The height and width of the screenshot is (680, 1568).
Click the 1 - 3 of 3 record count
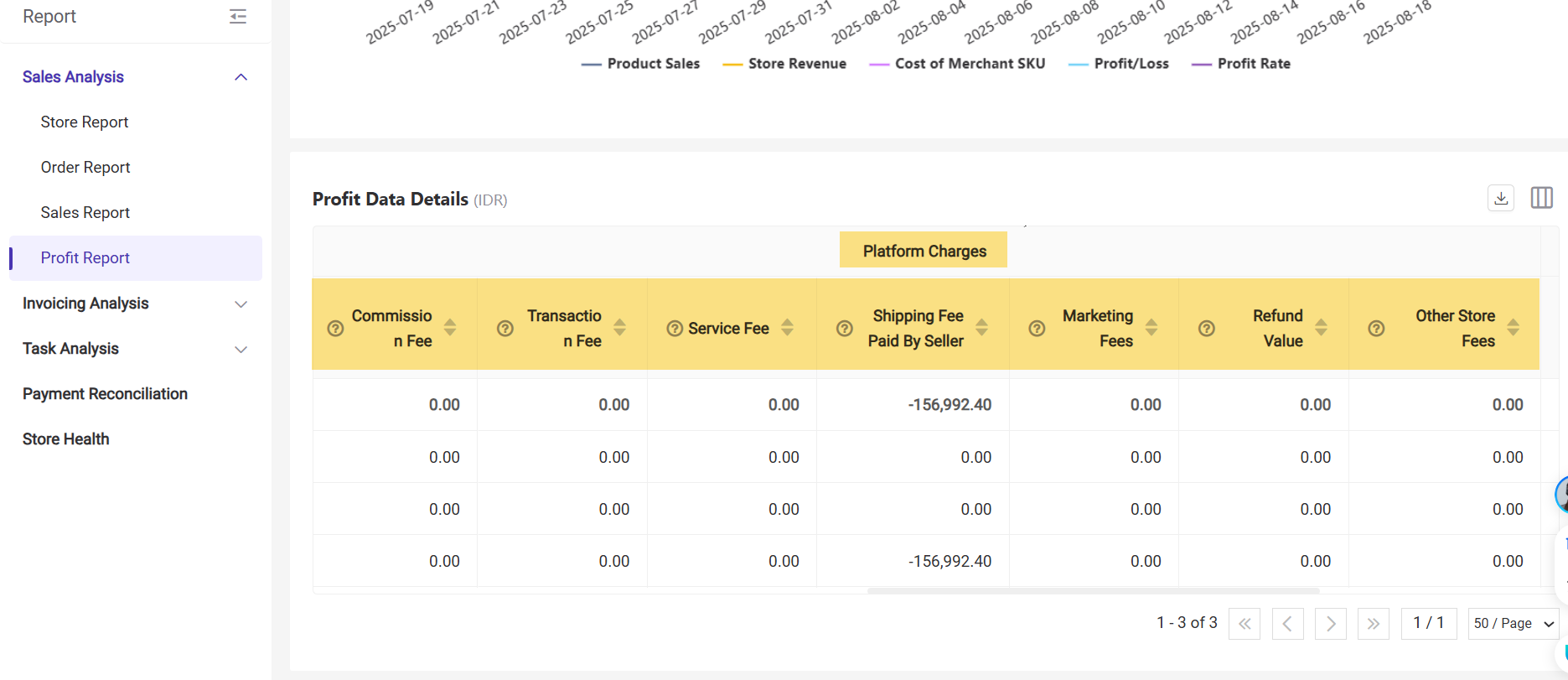point(1187,623)
